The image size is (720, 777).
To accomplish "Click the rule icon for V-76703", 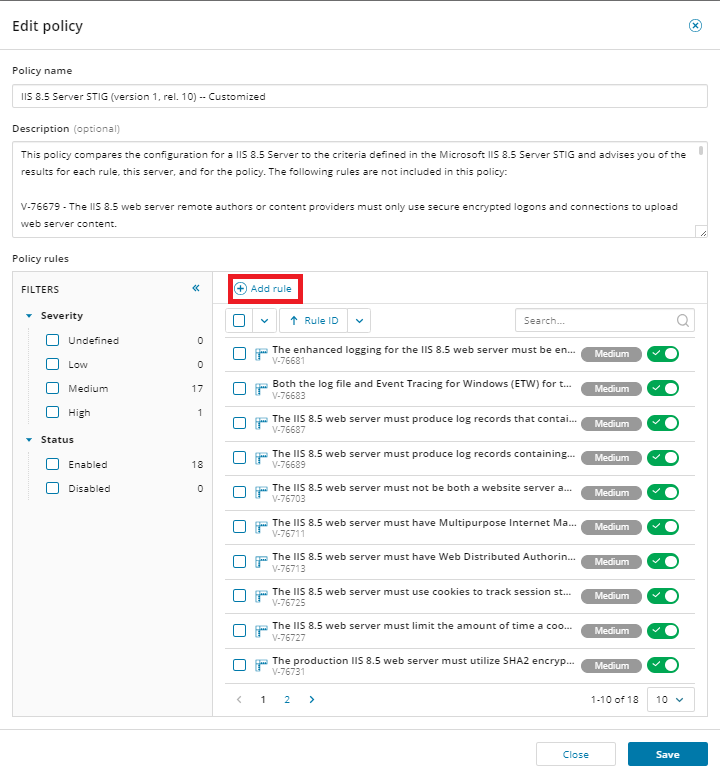I will coord(261,493).
